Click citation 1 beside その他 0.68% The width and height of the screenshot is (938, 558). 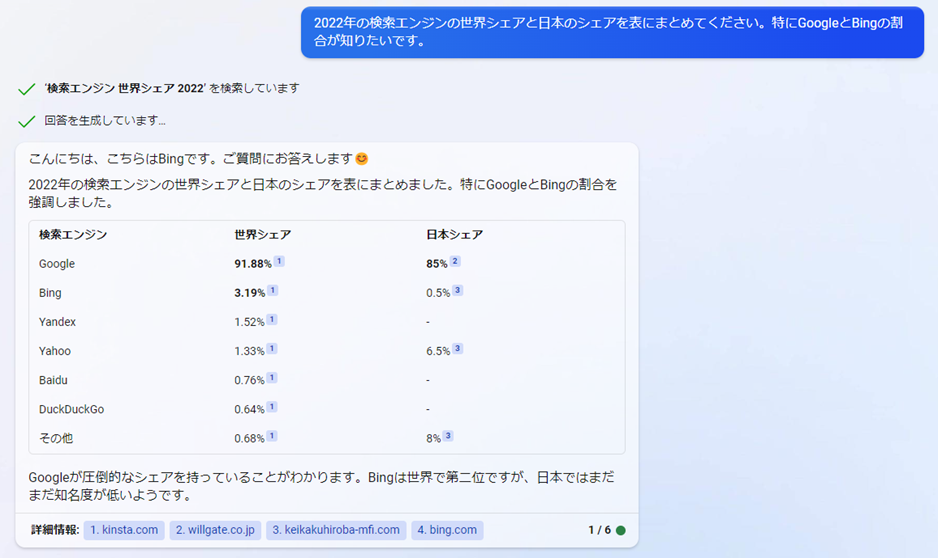272,436
